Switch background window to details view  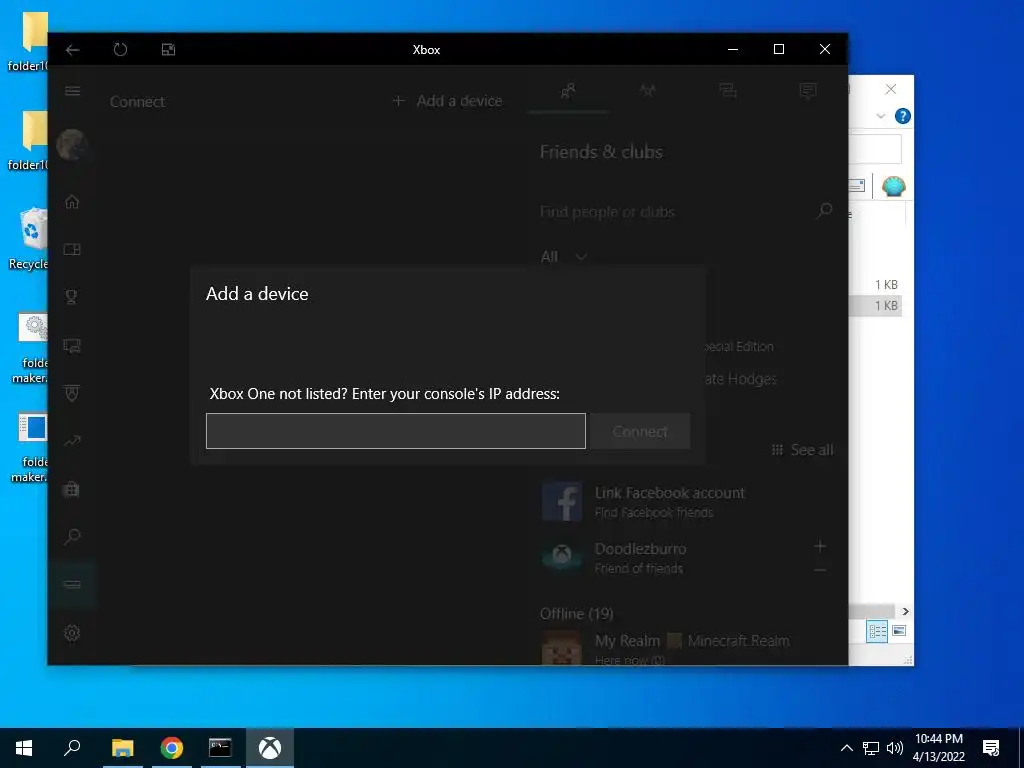pyautogui.click(x=876, y=631)
